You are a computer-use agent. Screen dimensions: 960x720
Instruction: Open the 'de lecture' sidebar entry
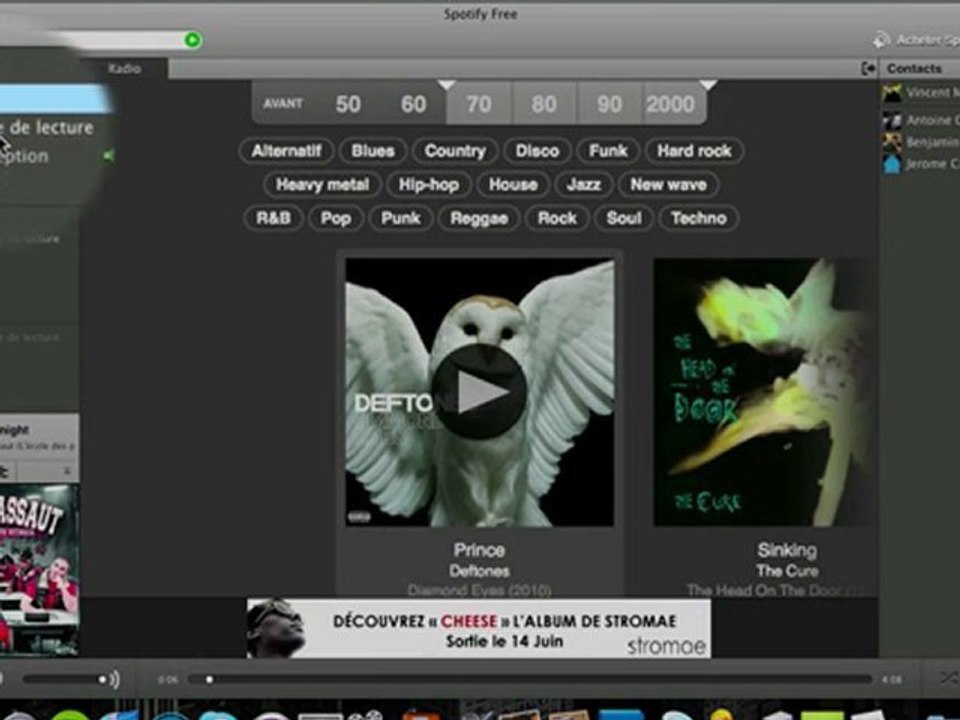[47, 127]
